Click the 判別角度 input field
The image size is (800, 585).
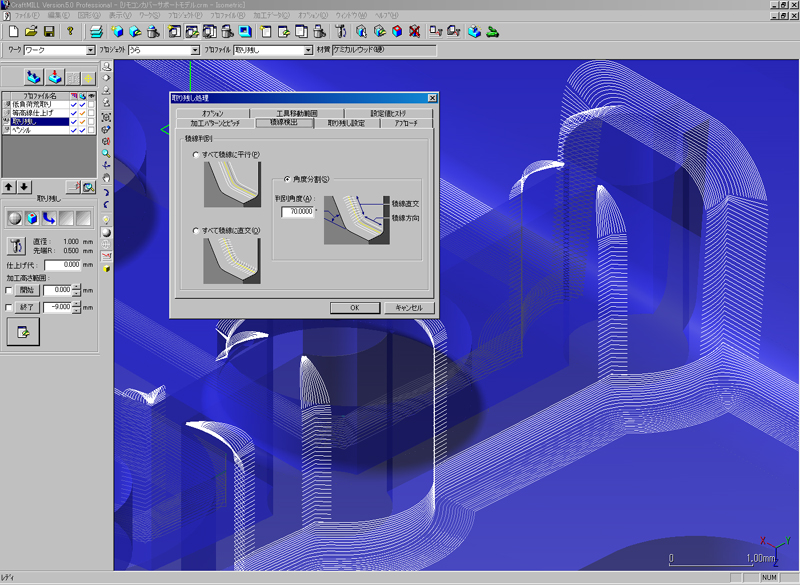tap(297, 212)
